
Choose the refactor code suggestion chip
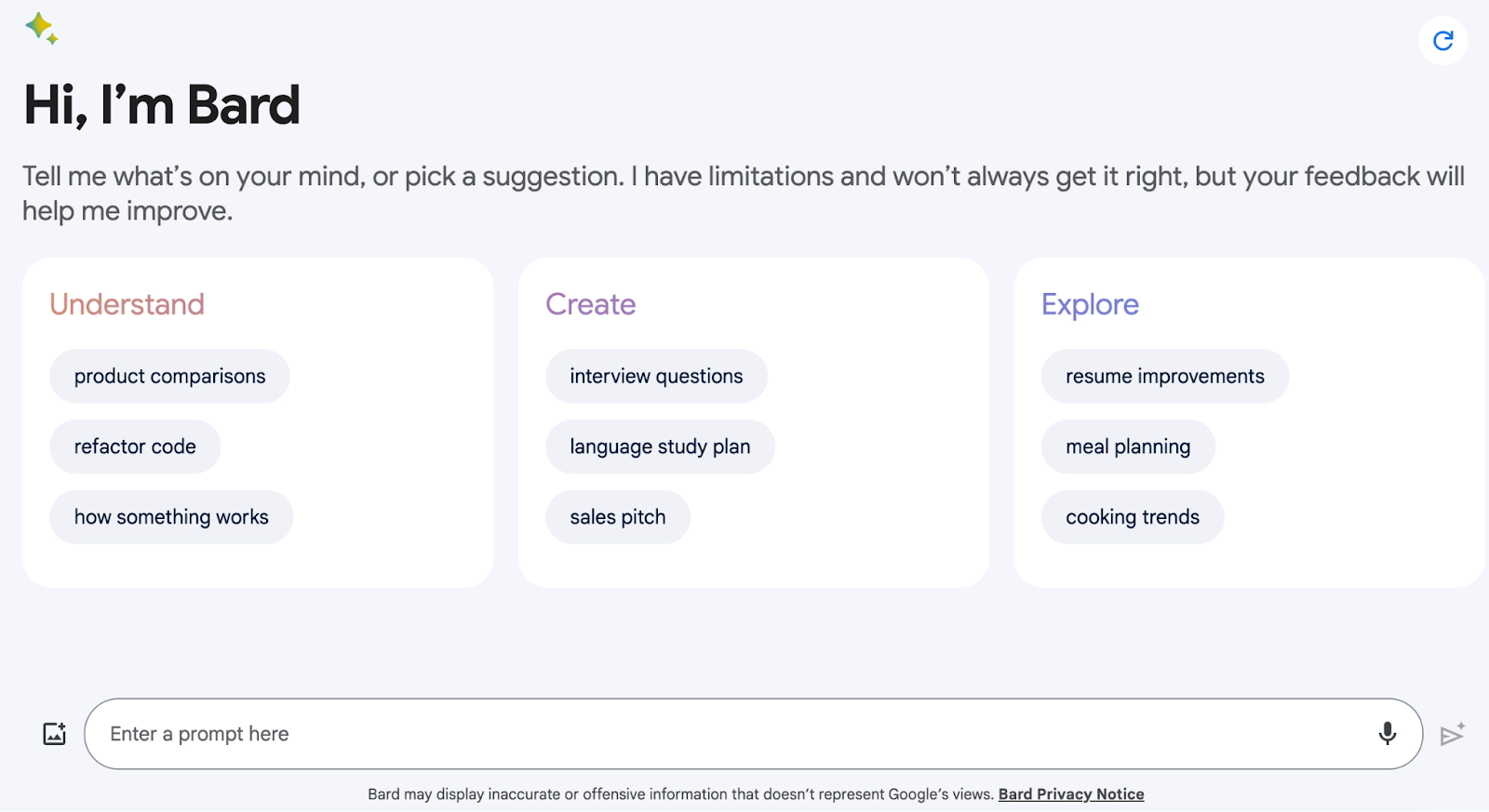tap(135, 447)
